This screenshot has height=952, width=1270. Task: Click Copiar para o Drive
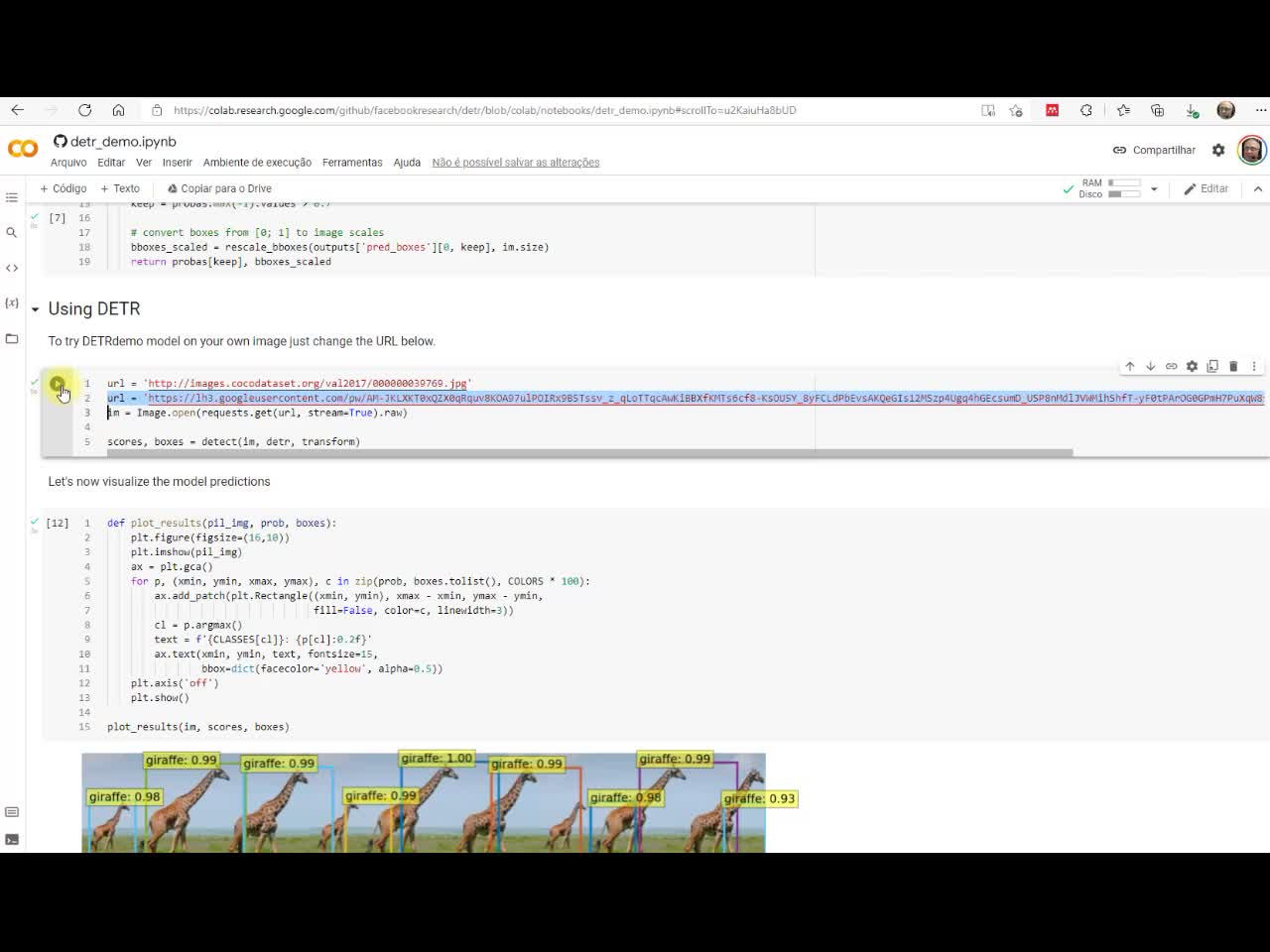(219, 188)
